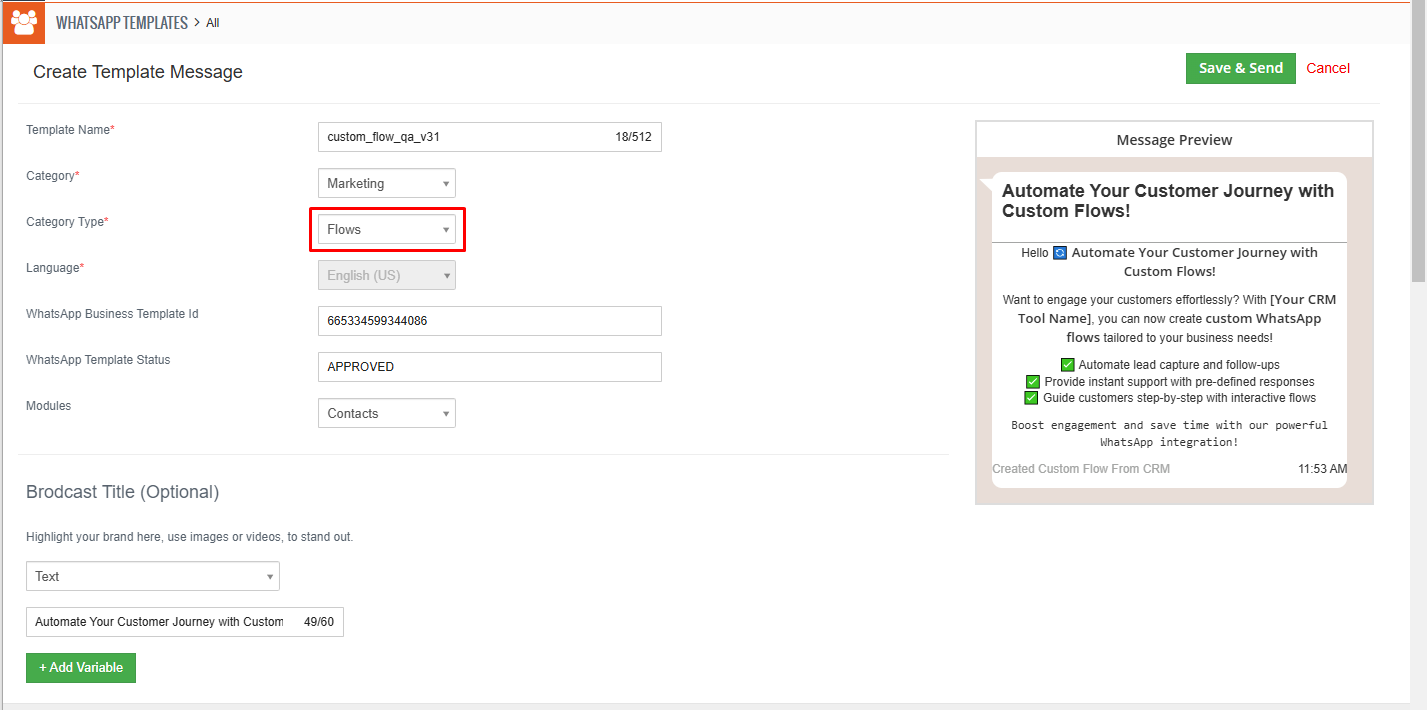Edit the broadcast title text input

pos(185,622)
